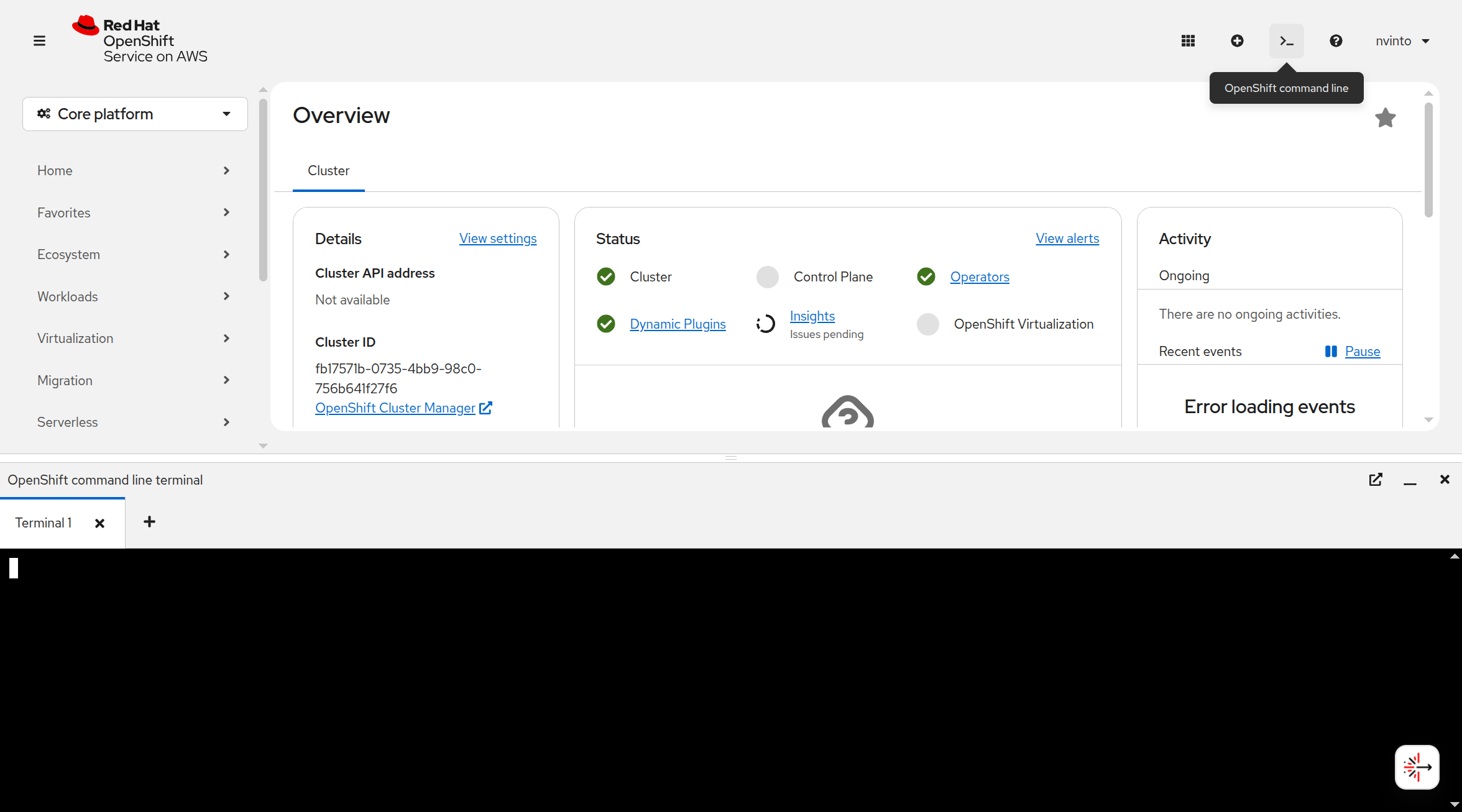Click the OpenShift Virtualization gray status icon
This screenshot has width=1462, height=812.
(x=928, y=324)
